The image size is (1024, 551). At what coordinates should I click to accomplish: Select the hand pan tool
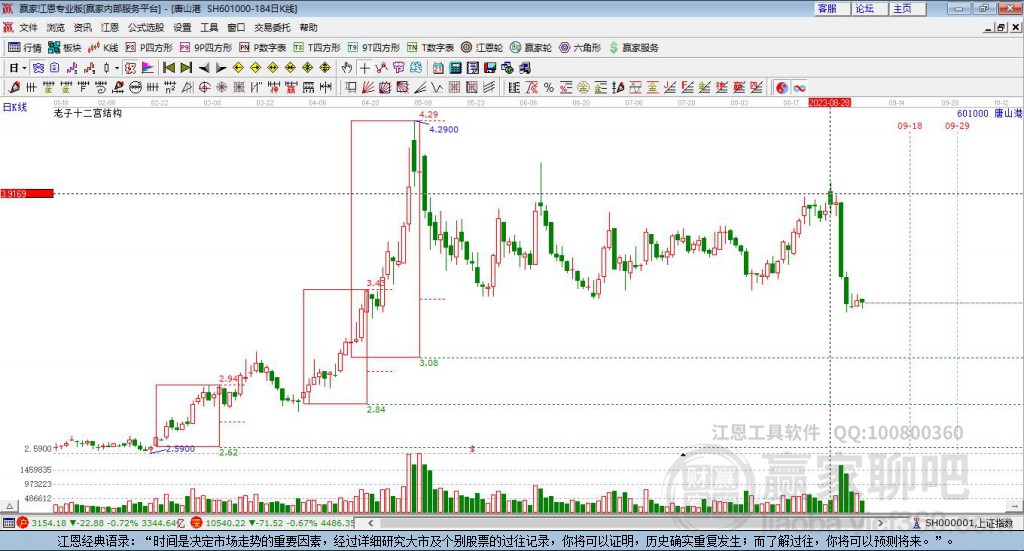click(x=347, y=68)
